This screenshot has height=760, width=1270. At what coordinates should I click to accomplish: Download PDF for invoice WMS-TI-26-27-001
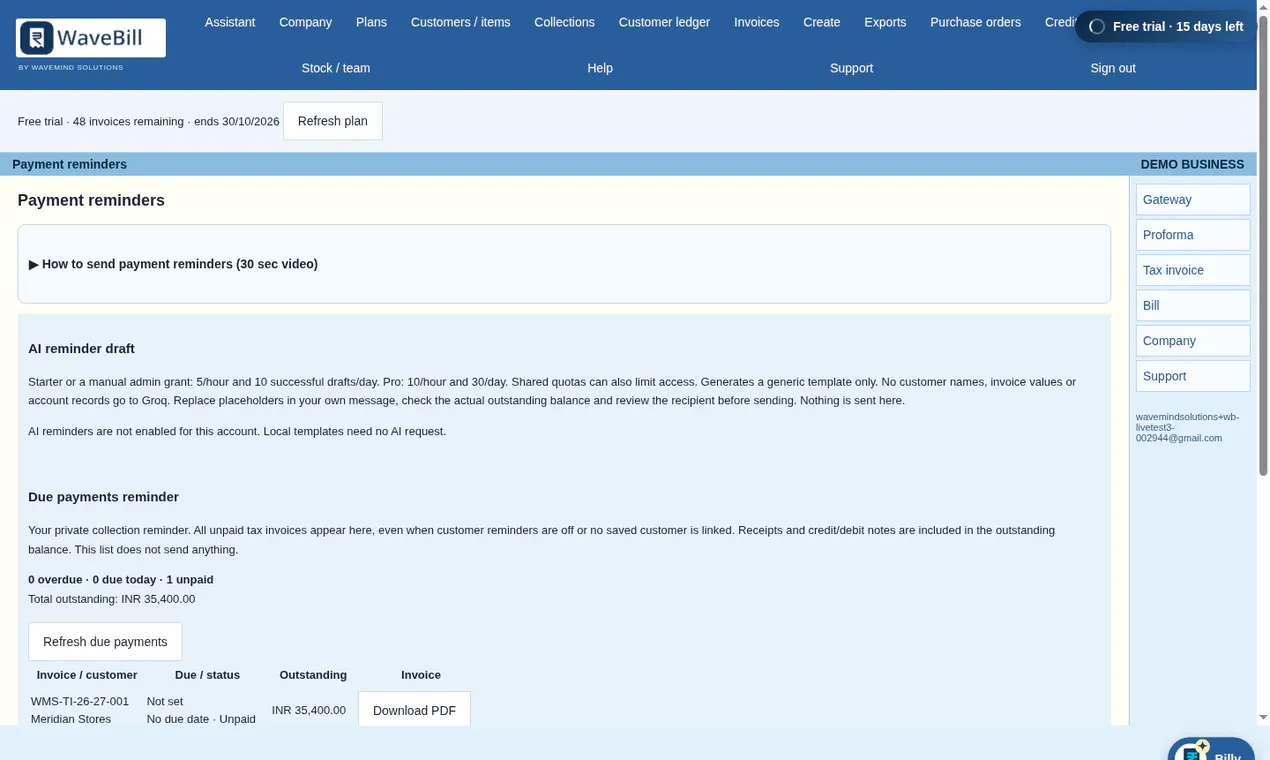pos(414,710)
